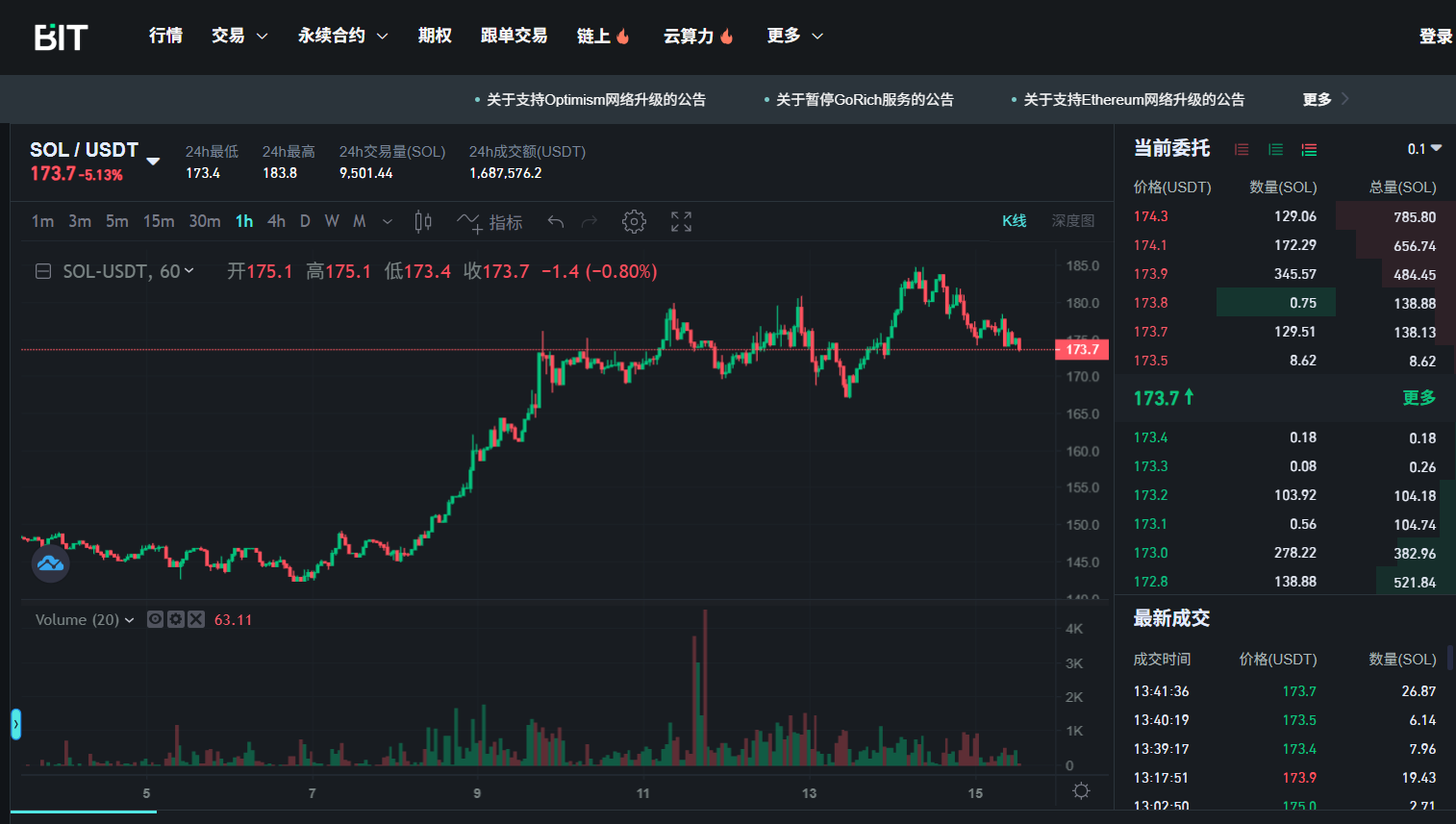
Task: Open the 0.1 price precision dropdown
Action: tap(1424, 149)
